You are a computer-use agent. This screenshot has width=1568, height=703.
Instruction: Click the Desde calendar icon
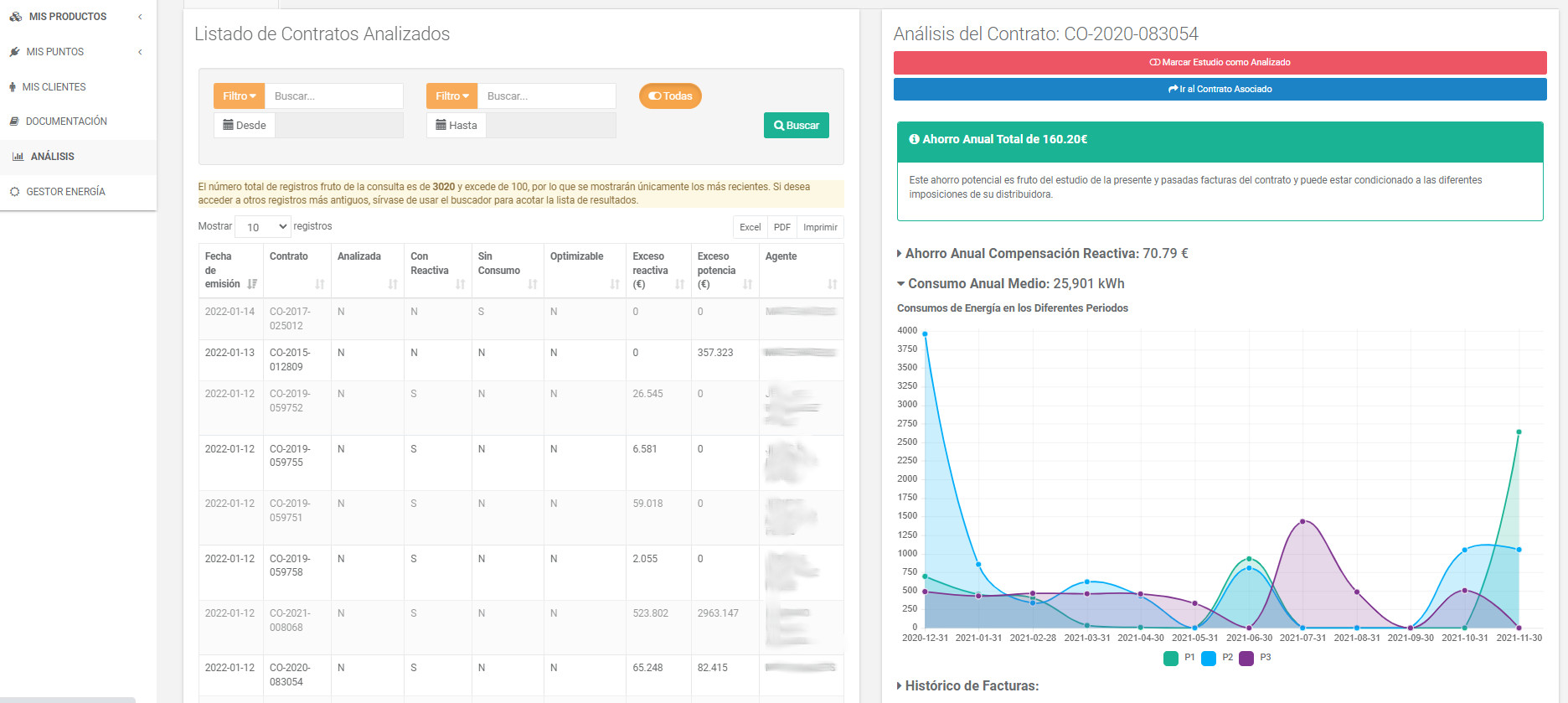click(x=228, y=125)
